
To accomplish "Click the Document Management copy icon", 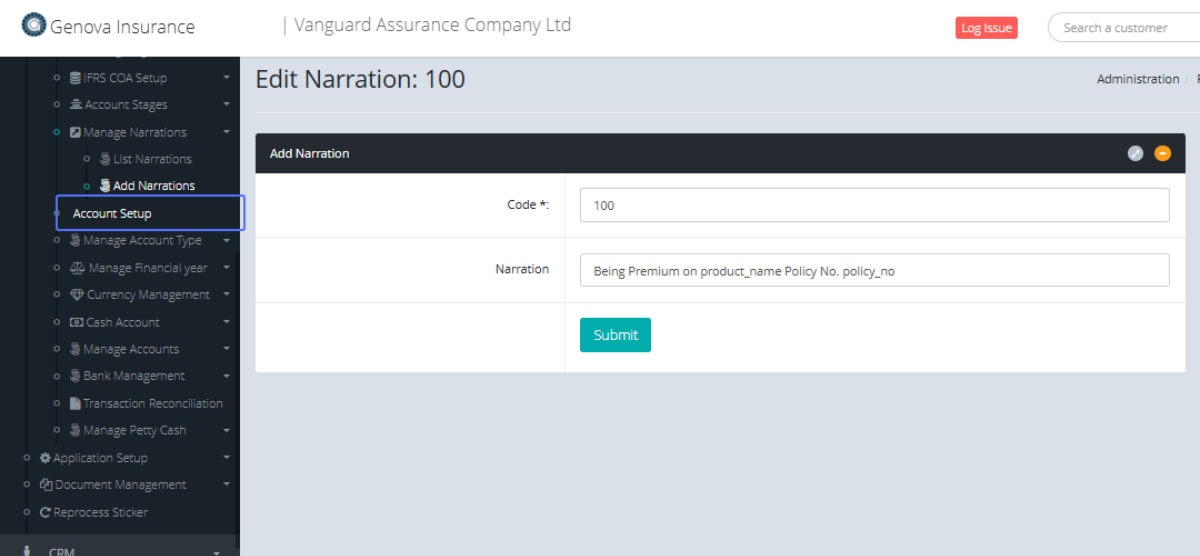I will click(45, 485).
